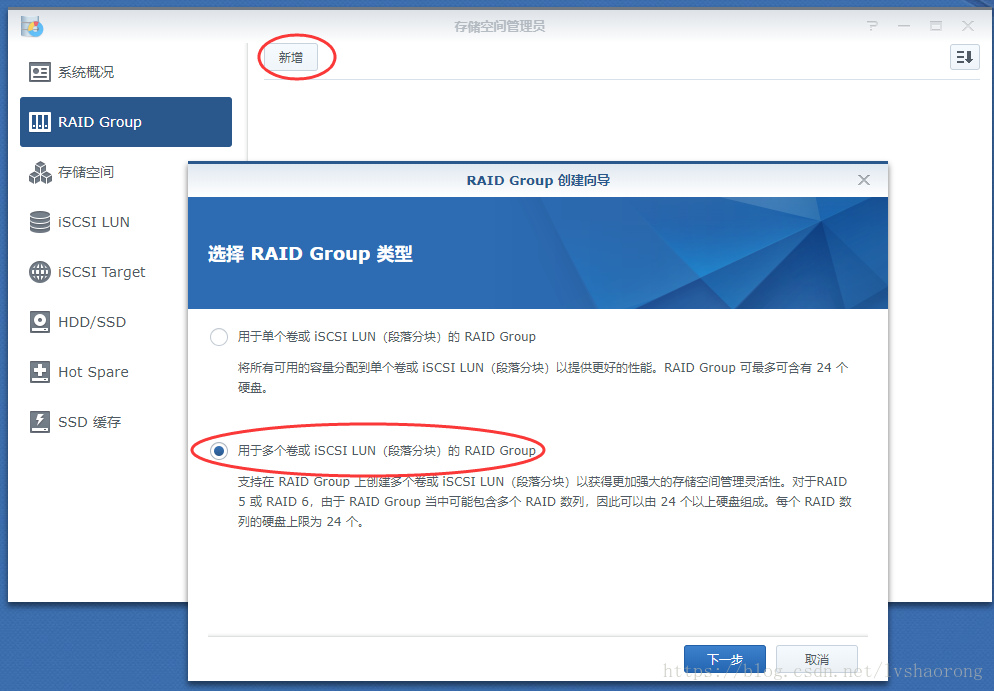This screenshot has width=994, height=691.
Task: Close the 存储空间管理员 window
Action: 967,25
